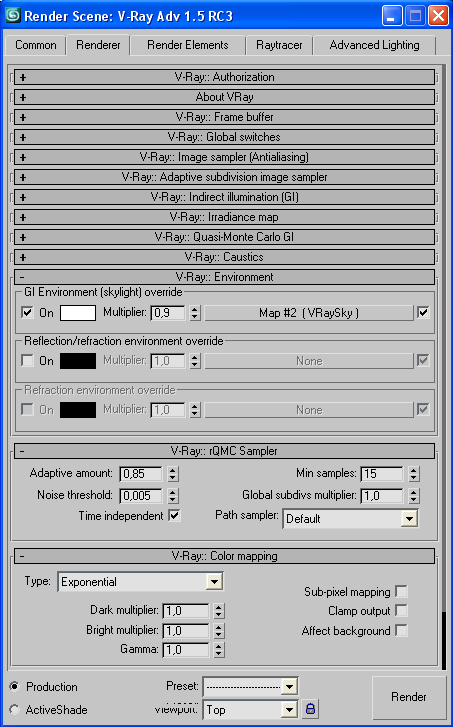Screen dimensions: 453x727
Task: Click the Render button
Action: pyautogui.click(x=408, y=697)
